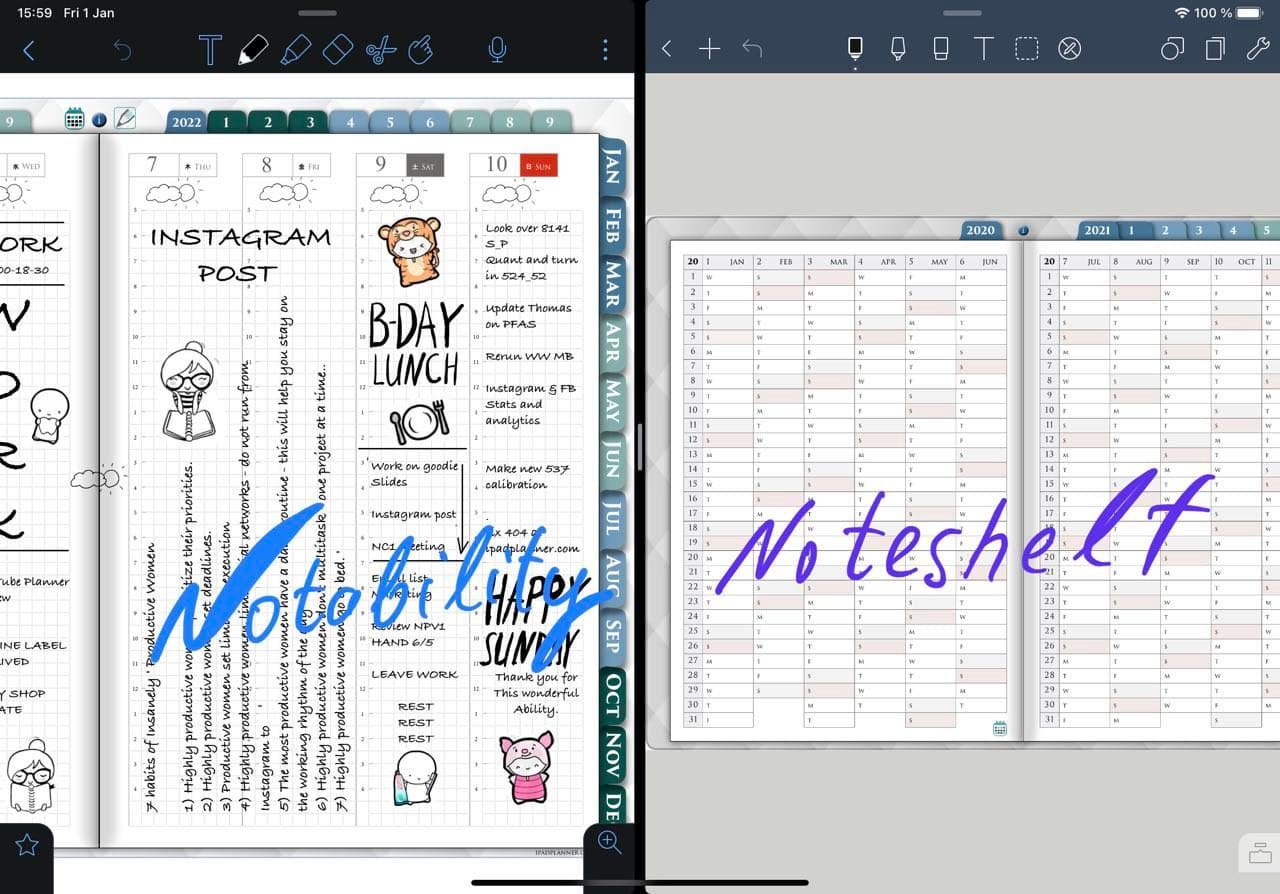
Task: Click the info icon in the Noteshelf planner
Action: coord(1023,231)
